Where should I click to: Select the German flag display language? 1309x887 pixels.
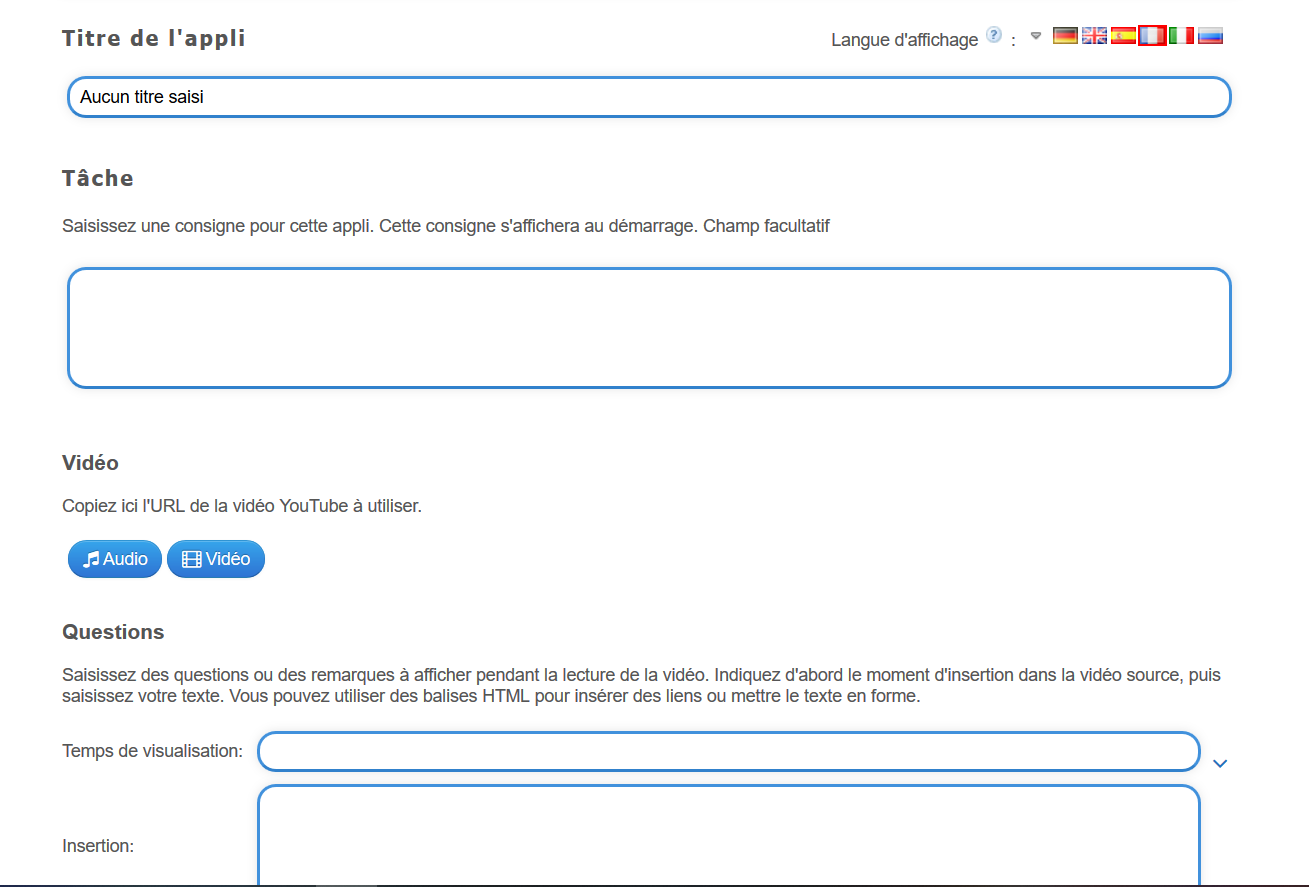1065,36
